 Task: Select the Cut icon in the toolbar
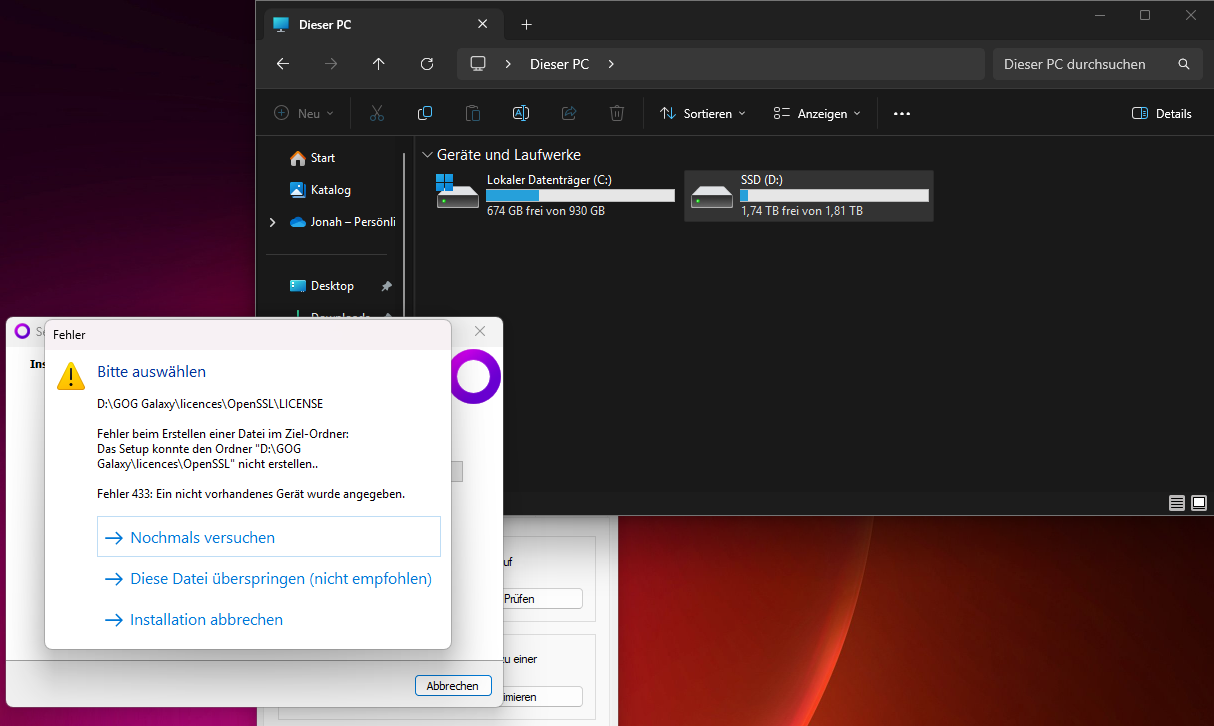pyautogui.click(x=377, y=113)
